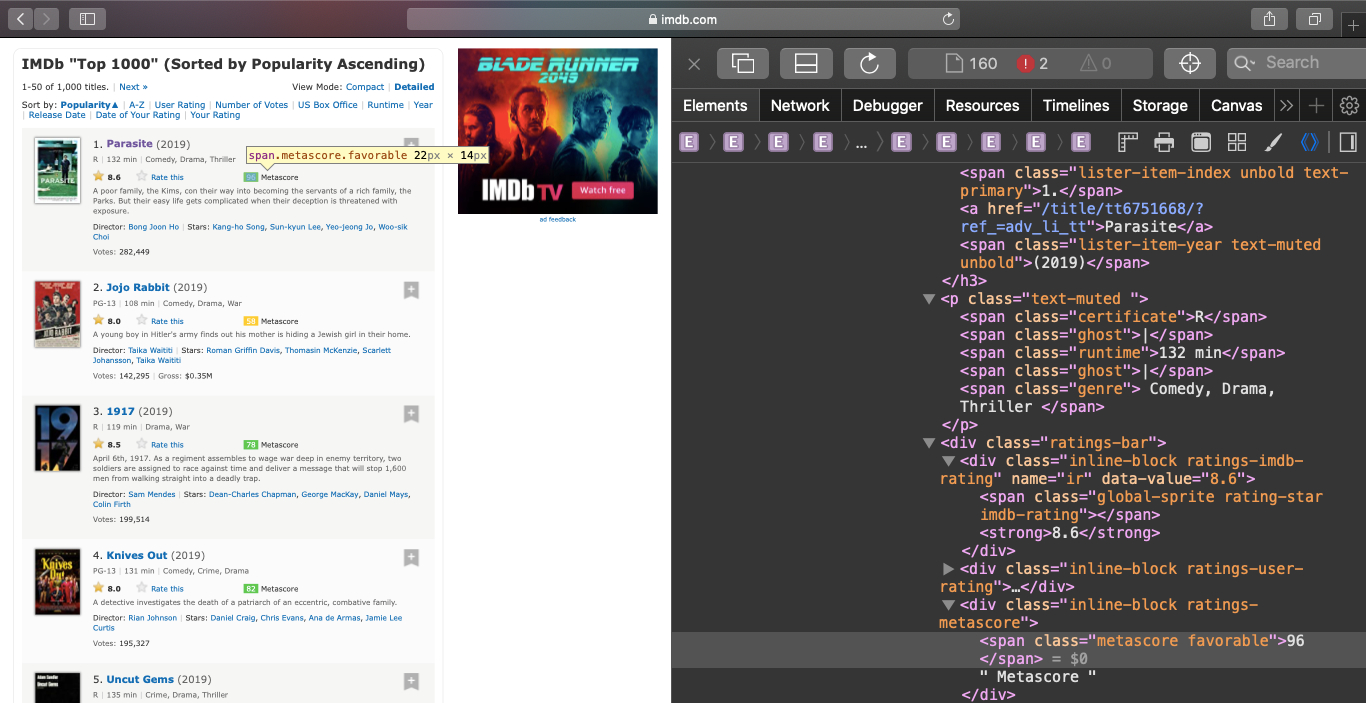
Task: Toggle the details sidebar panel icon
Action: (1347, 142)
